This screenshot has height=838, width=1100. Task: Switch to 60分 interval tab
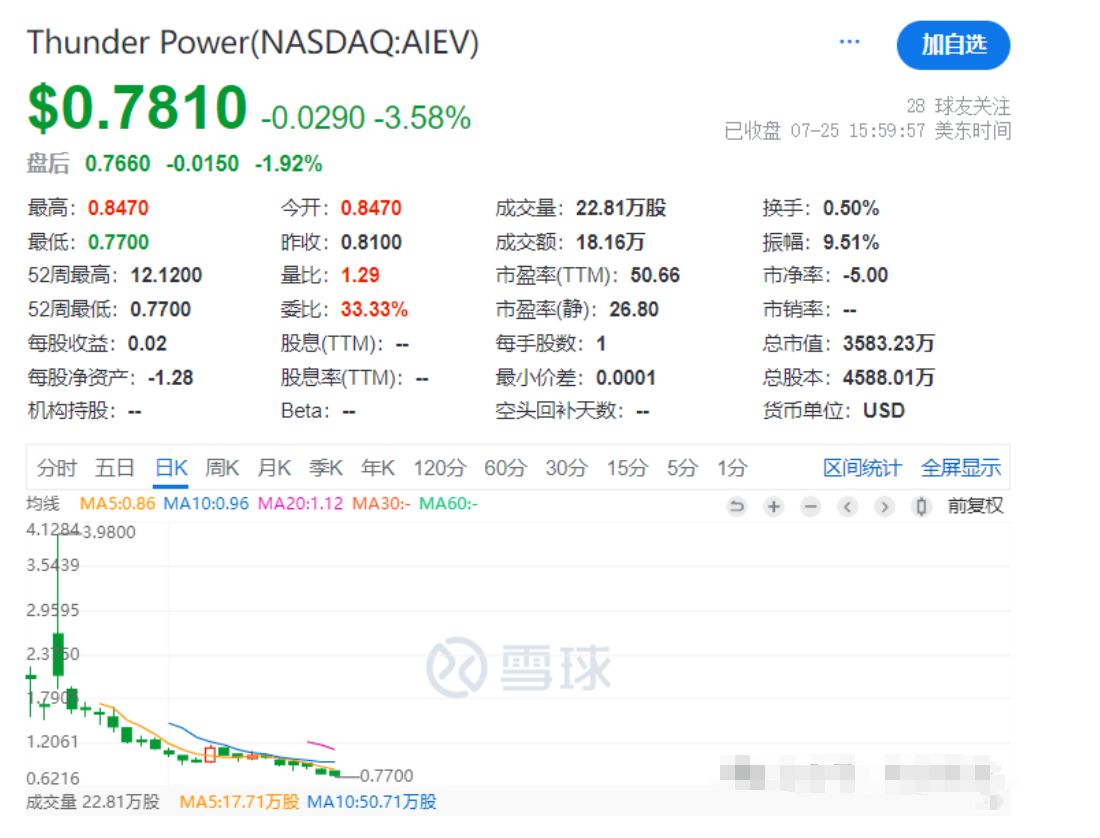[x=505, y=468]
